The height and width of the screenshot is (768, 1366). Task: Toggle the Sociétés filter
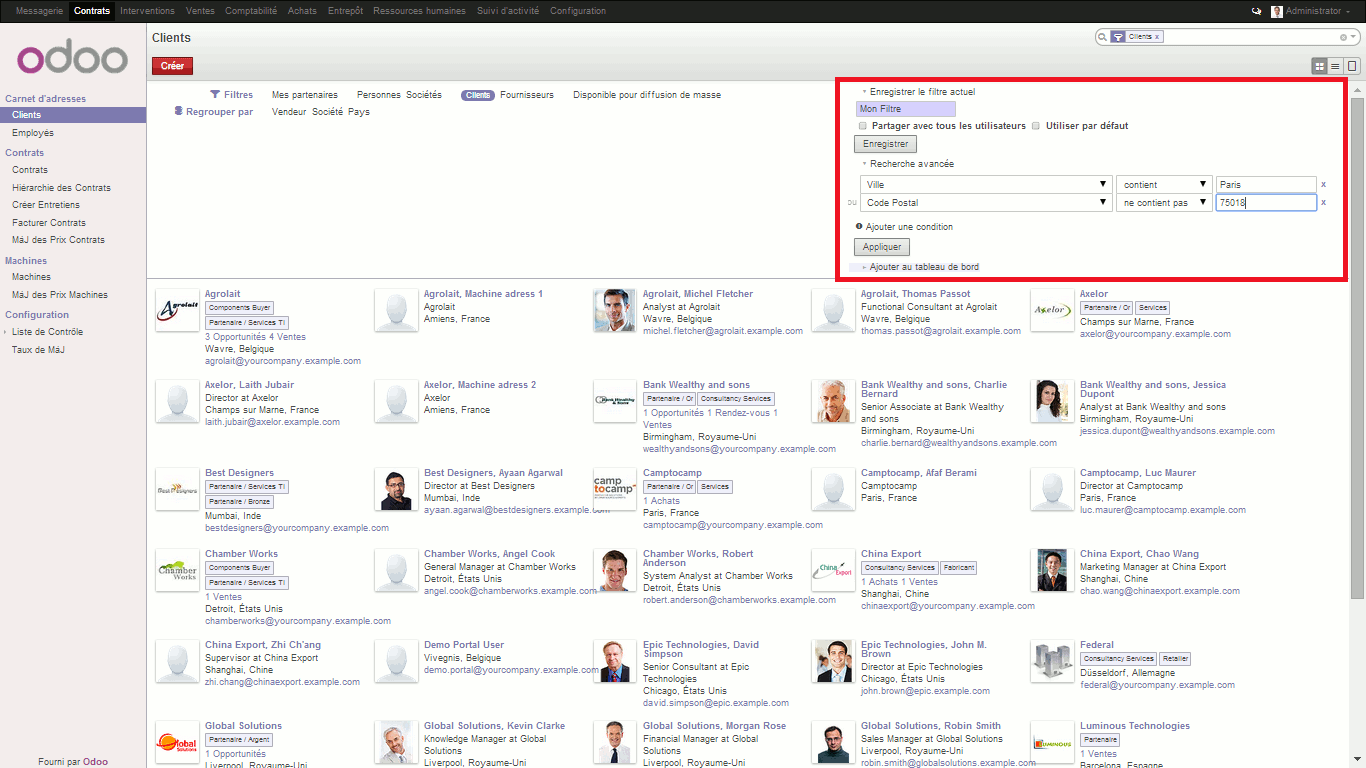424,95
